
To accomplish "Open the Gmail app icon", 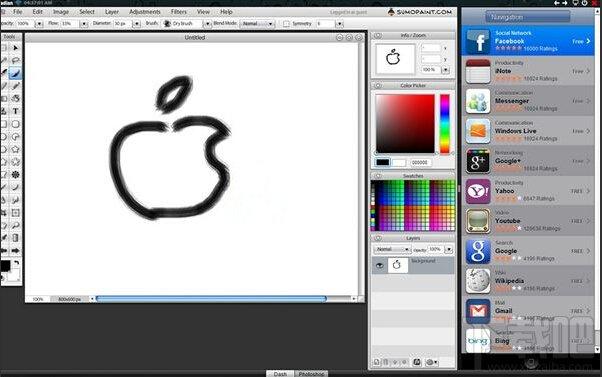I will (x=478, y=311).
